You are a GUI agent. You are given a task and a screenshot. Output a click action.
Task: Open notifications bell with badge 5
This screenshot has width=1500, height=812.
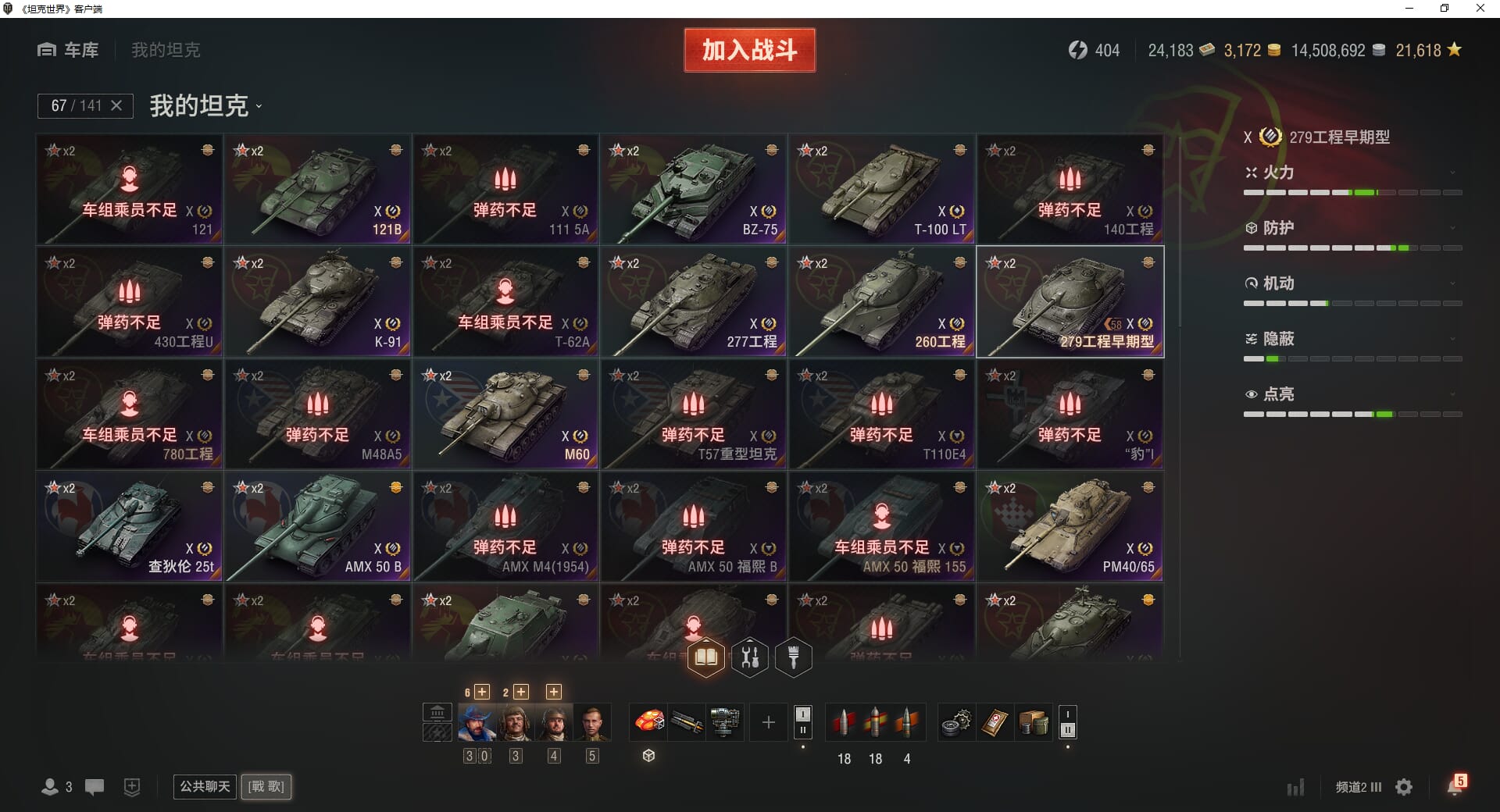click(1456, 785)
